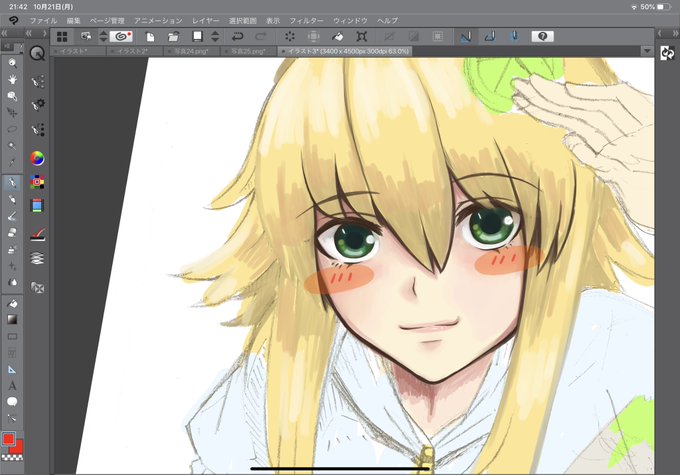Expand right palette dock double chevron
The image size is (680, 475).
(675, 33)
